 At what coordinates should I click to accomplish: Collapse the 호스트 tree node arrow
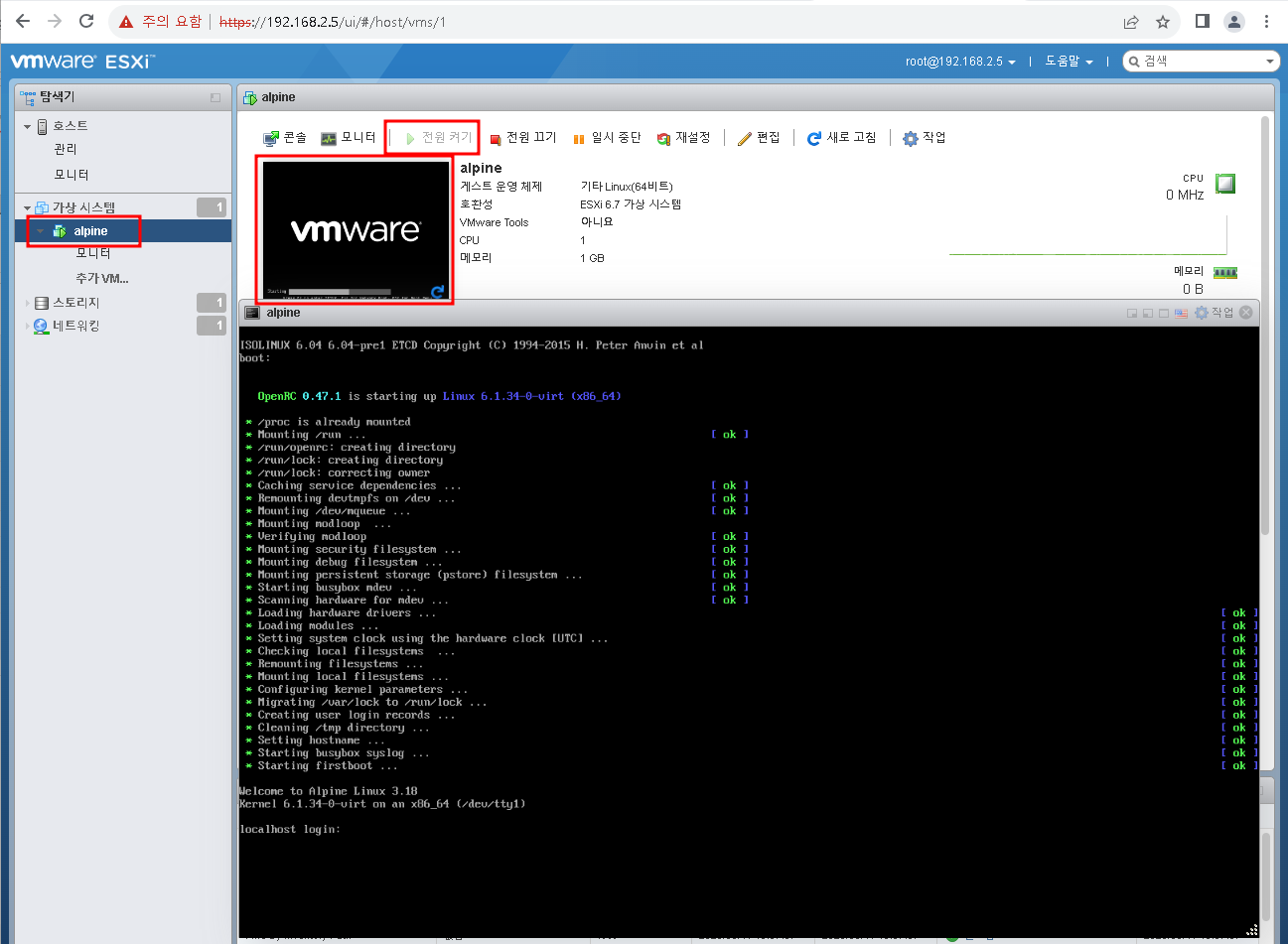(x=28, y=127)
